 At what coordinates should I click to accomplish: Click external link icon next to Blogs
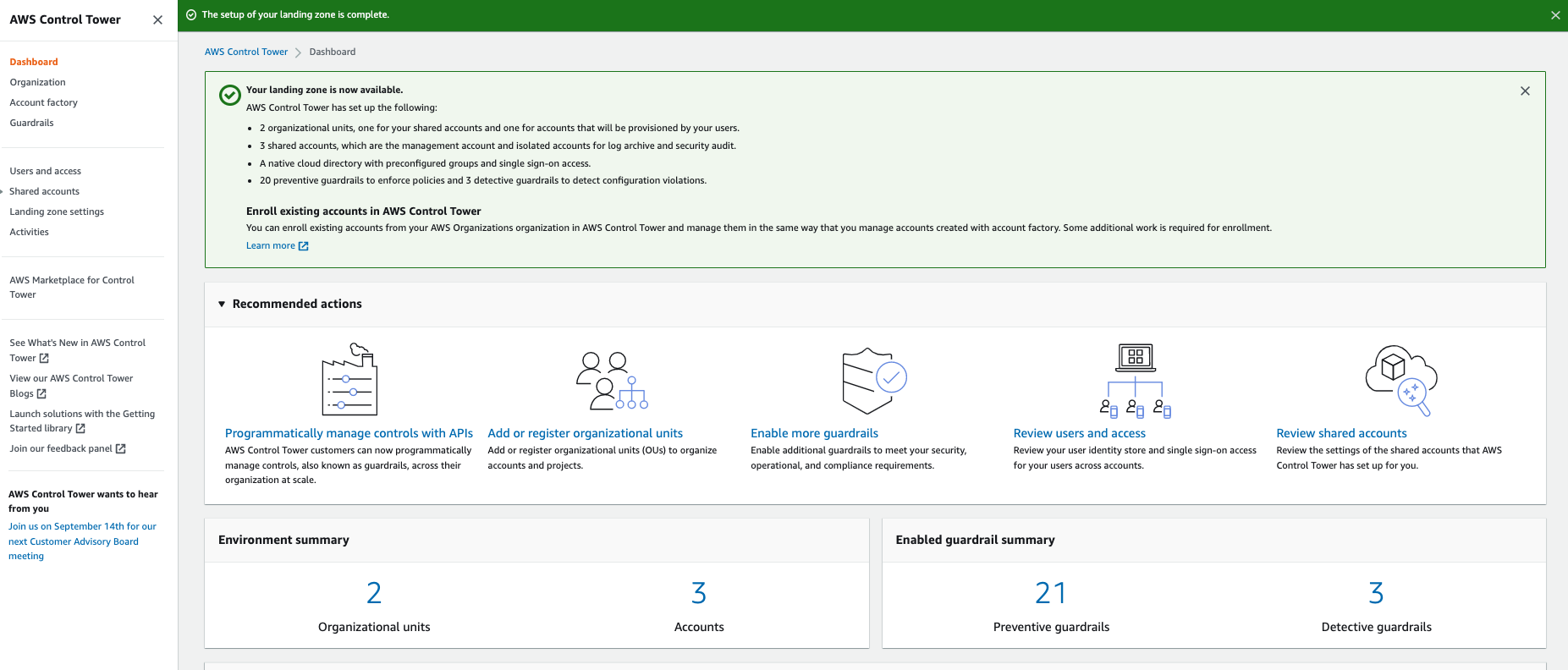41,394
